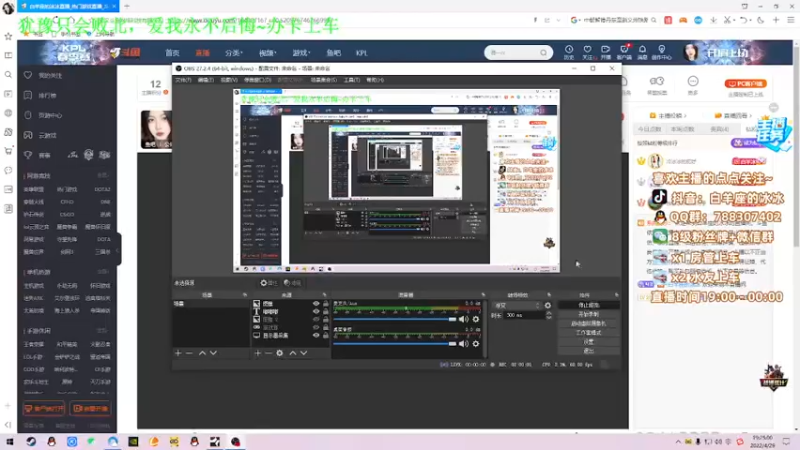Add a new source with plus icon
Viewport: 800px width, 450px height.
(x=257, y=353)
